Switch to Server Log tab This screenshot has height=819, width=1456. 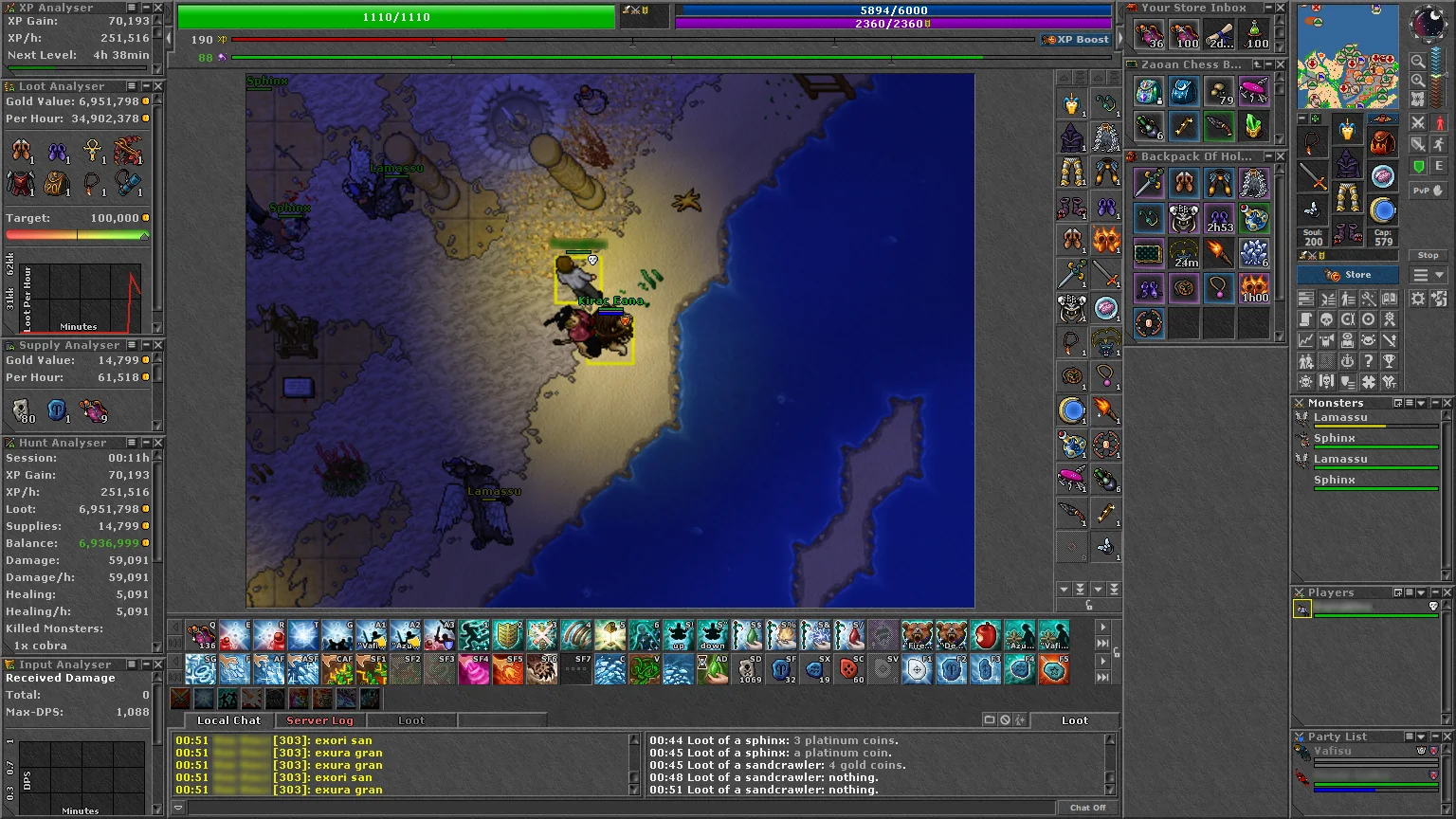[319, 720]
